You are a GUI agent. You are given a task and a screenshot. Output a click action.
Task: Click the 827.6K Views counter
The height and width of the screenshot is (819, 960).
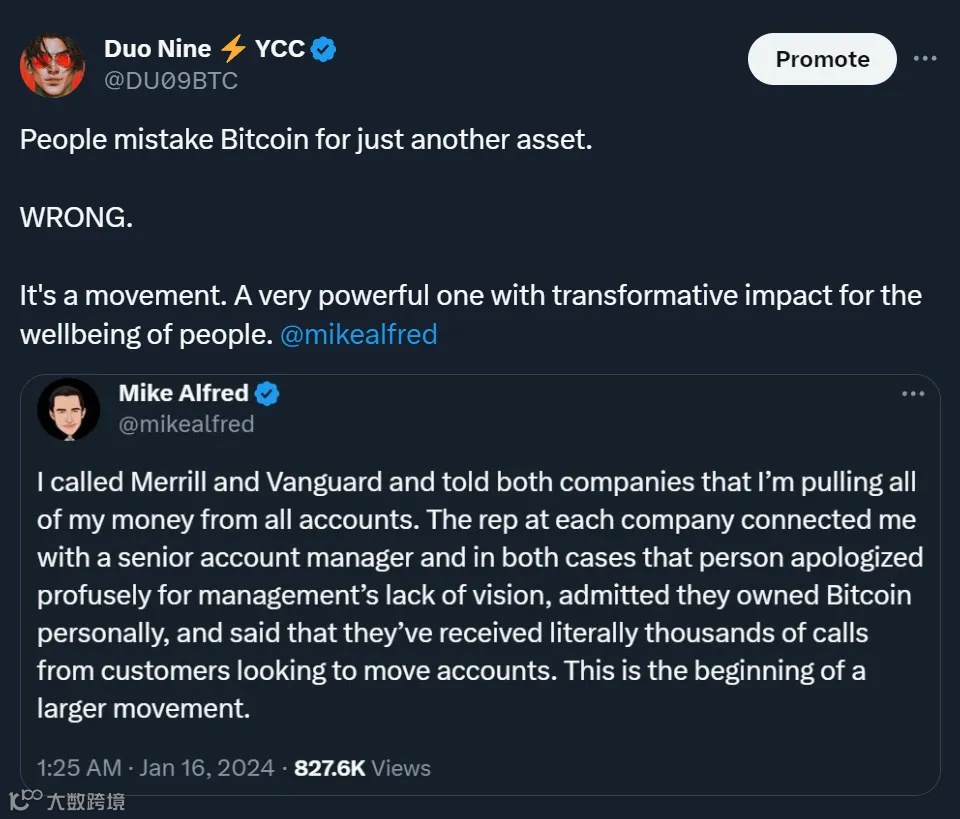[x=362, y=768]
